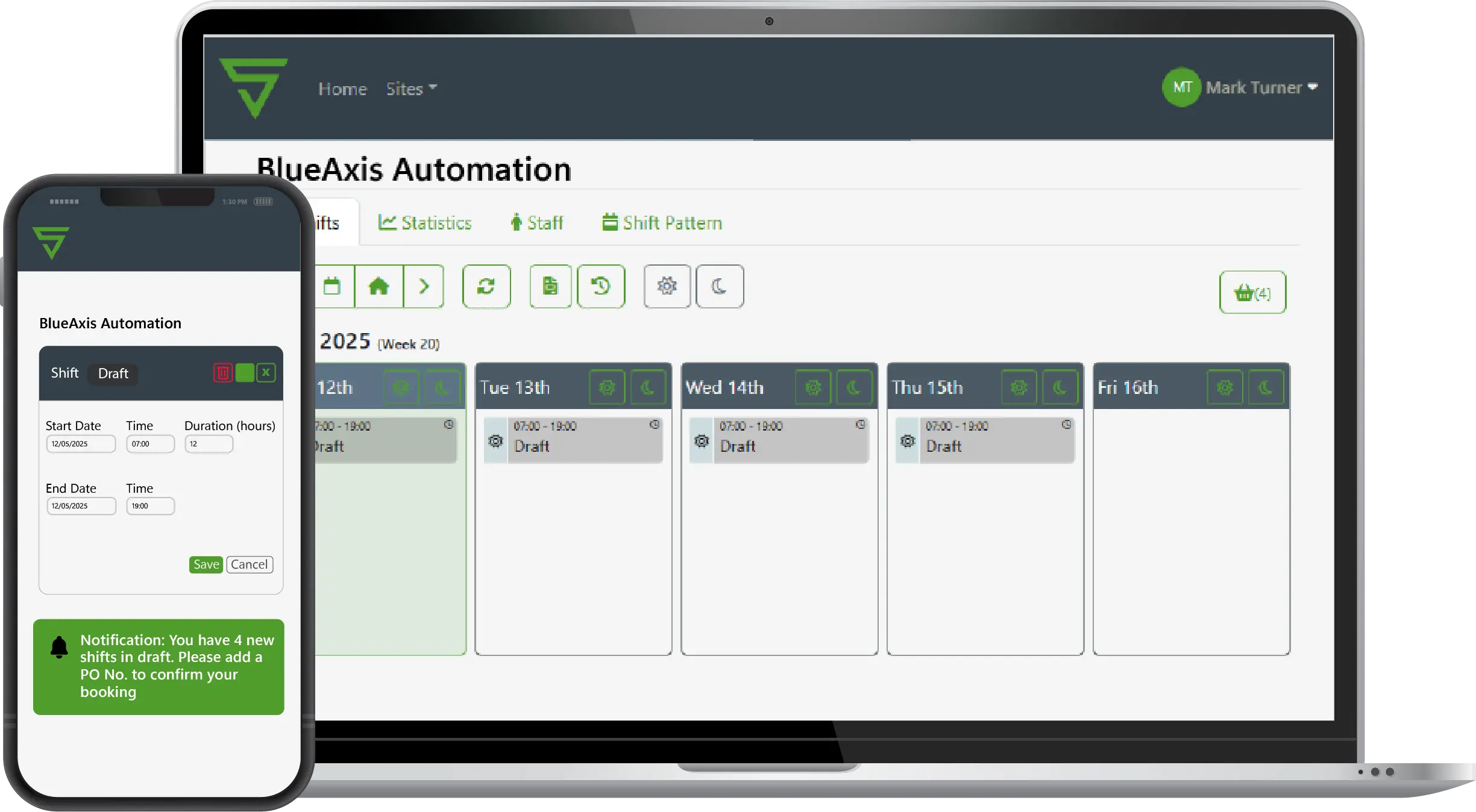Click gear icon on Tue 13th draft shift

pyautogui.click(x=495, y=441)
